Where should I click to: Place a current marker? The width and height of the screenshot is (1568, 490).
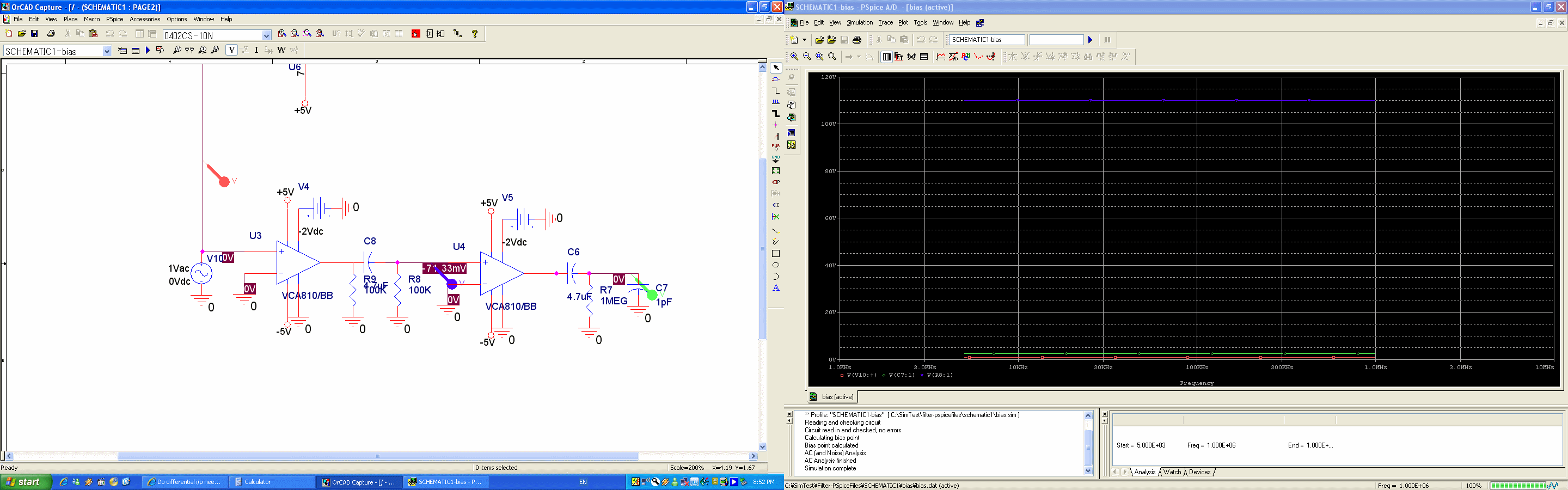pyautogui.click(x=203, y=50)
